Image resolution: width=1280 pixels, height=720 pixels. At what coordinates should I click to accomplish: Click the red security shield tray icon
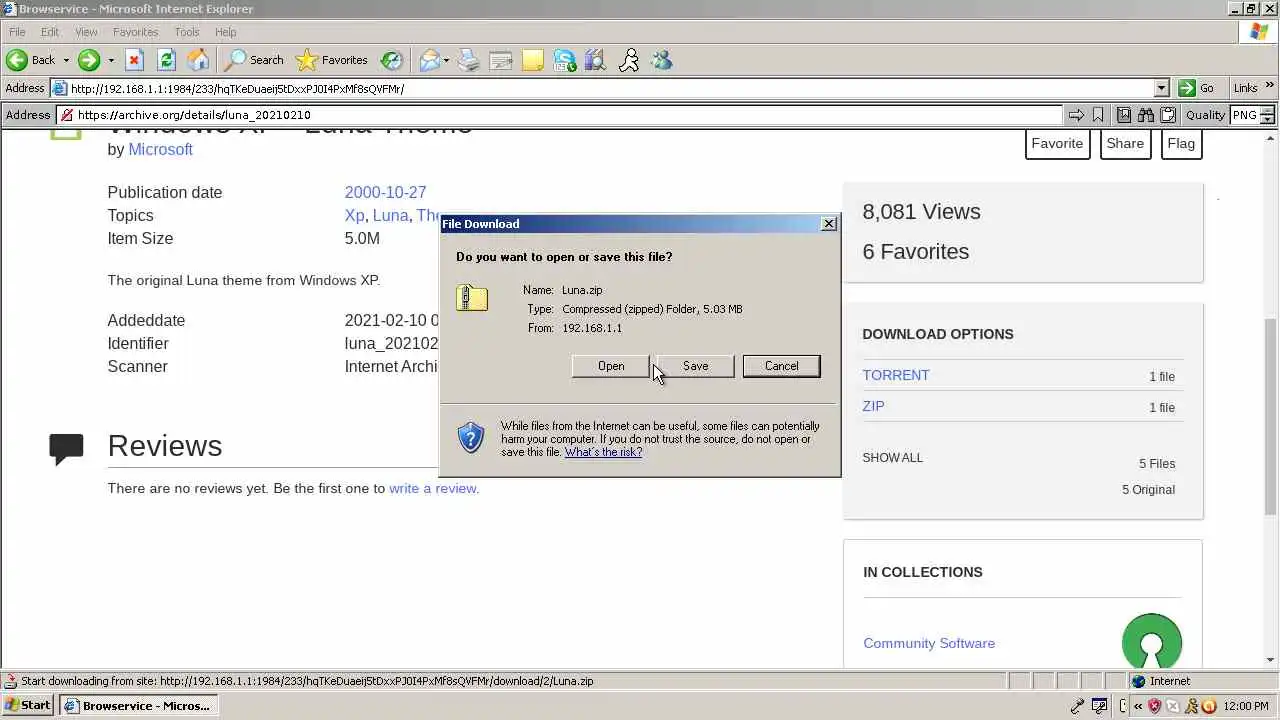coord(1155,706)
